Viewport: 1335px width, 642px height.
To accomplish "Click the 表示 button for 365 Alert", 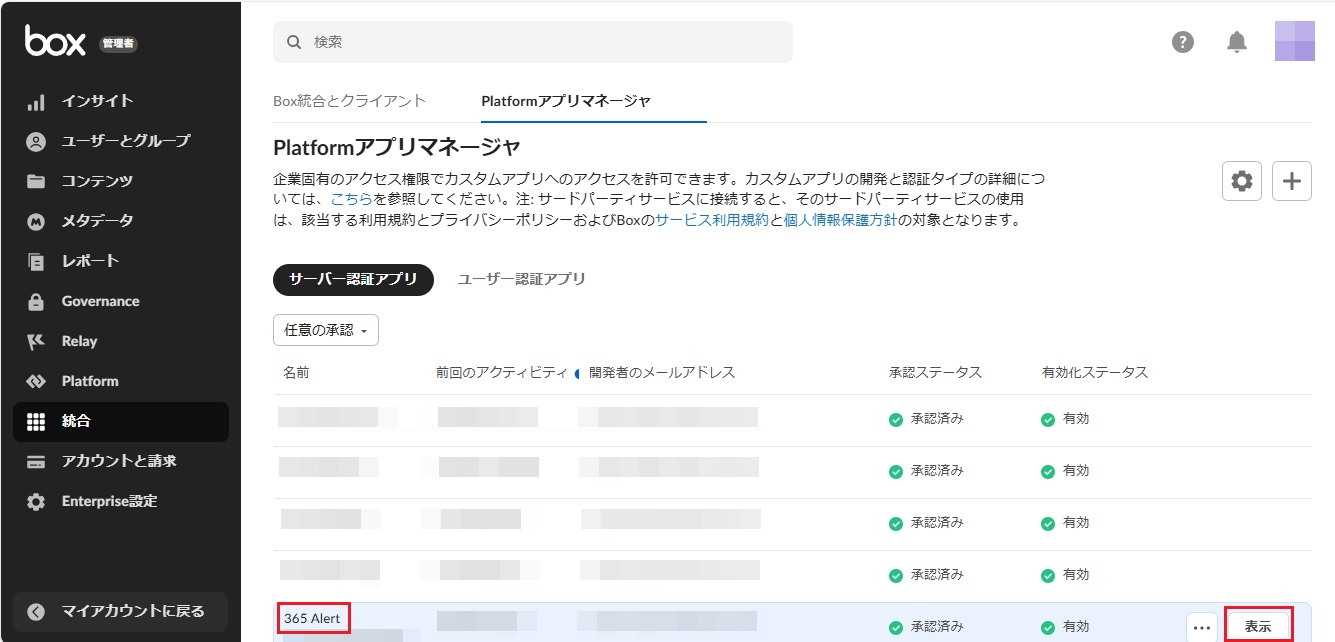I will click(1258, 626).
